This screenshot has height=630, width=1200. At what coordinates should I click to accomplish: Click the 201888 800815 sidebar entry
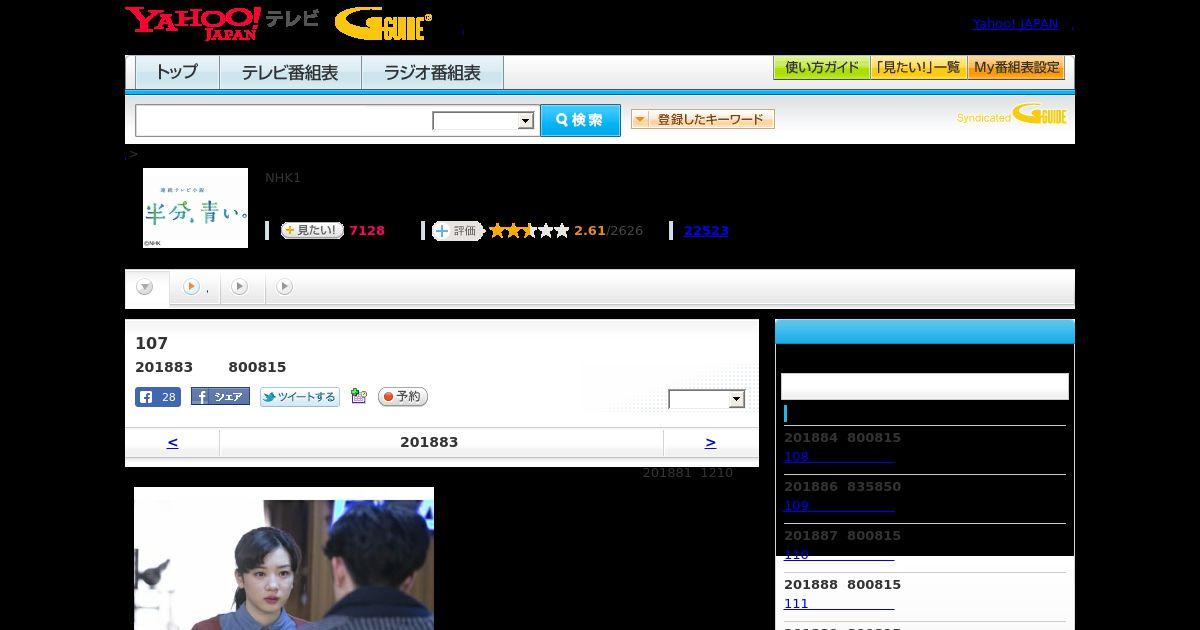point(842,585)
